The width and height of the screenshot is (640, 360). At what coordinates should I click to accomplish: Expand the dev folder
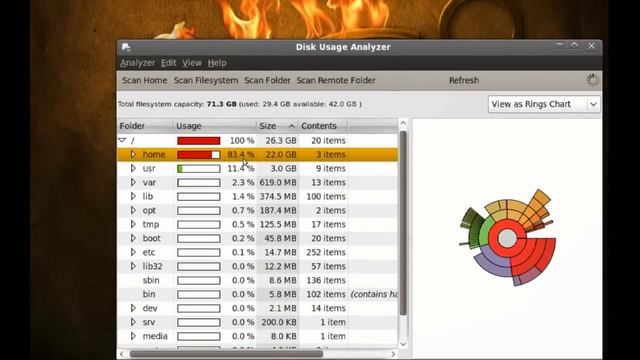(133, 308)
